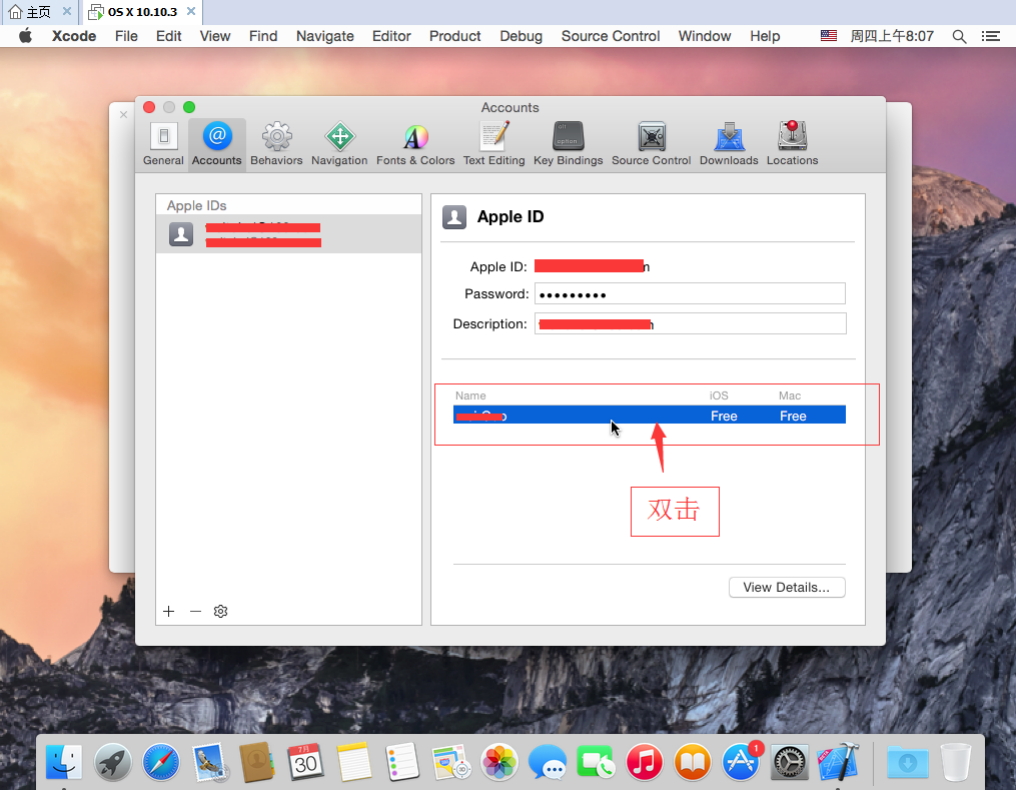The width and height of the screenshot is (1016, 790).
Task: Open the Editor menu
Action: [x=391, y=36]
